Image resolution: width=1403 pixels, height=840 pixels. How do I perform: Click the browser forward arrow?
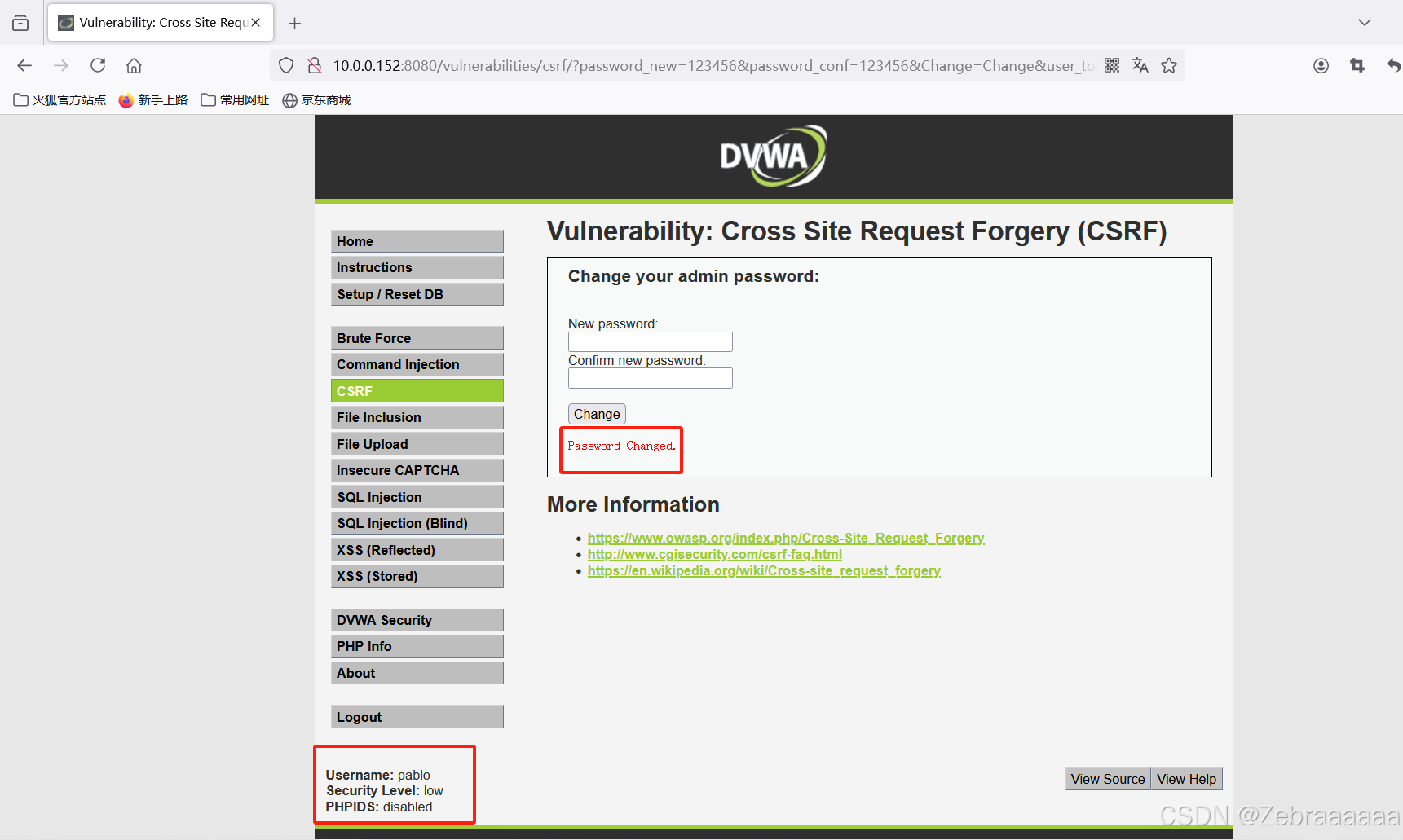pyautogui.click(x=61, y=65)
